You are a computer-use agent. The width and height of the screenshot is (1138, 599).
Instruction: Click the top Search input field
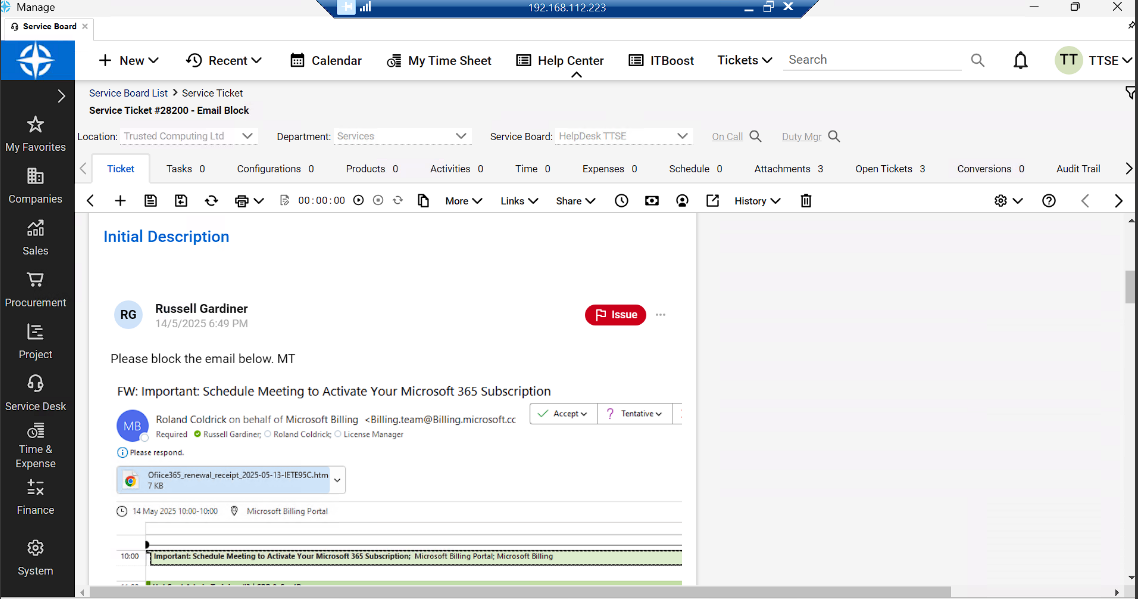872,60
